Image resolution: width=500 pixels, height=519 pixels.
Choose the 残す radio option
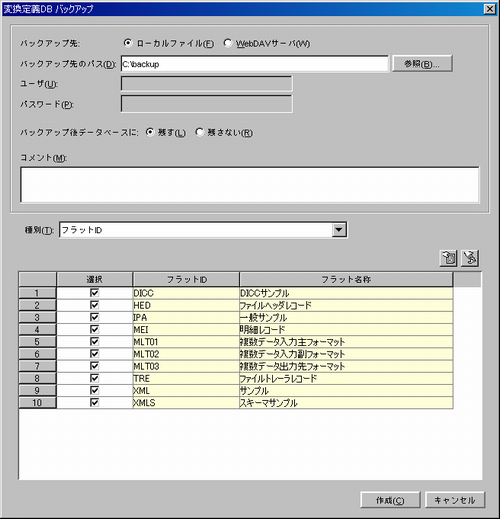[150, 132]
